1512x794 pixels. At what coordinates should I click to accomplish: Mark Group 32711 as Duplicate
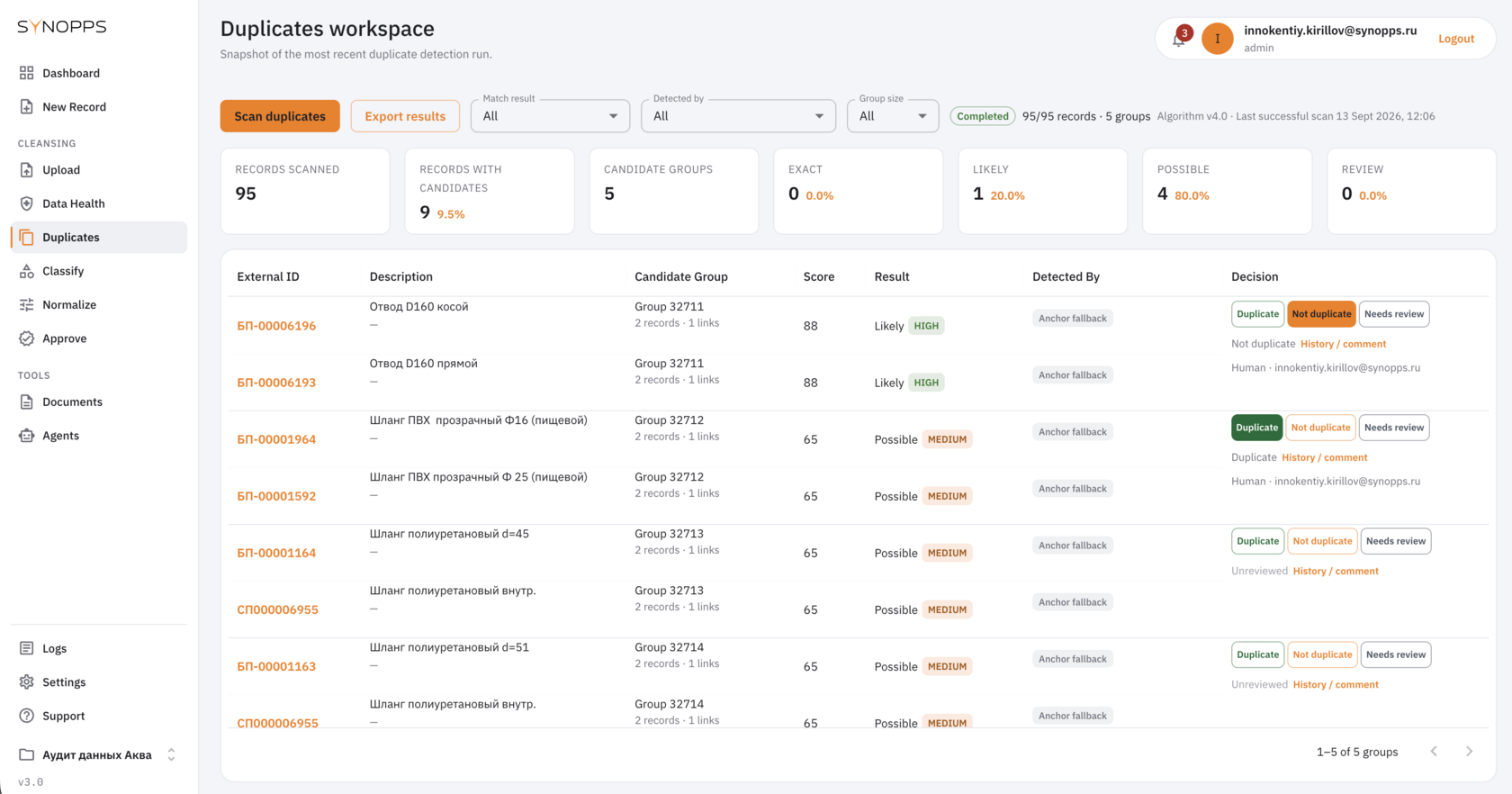point(1257,314)
